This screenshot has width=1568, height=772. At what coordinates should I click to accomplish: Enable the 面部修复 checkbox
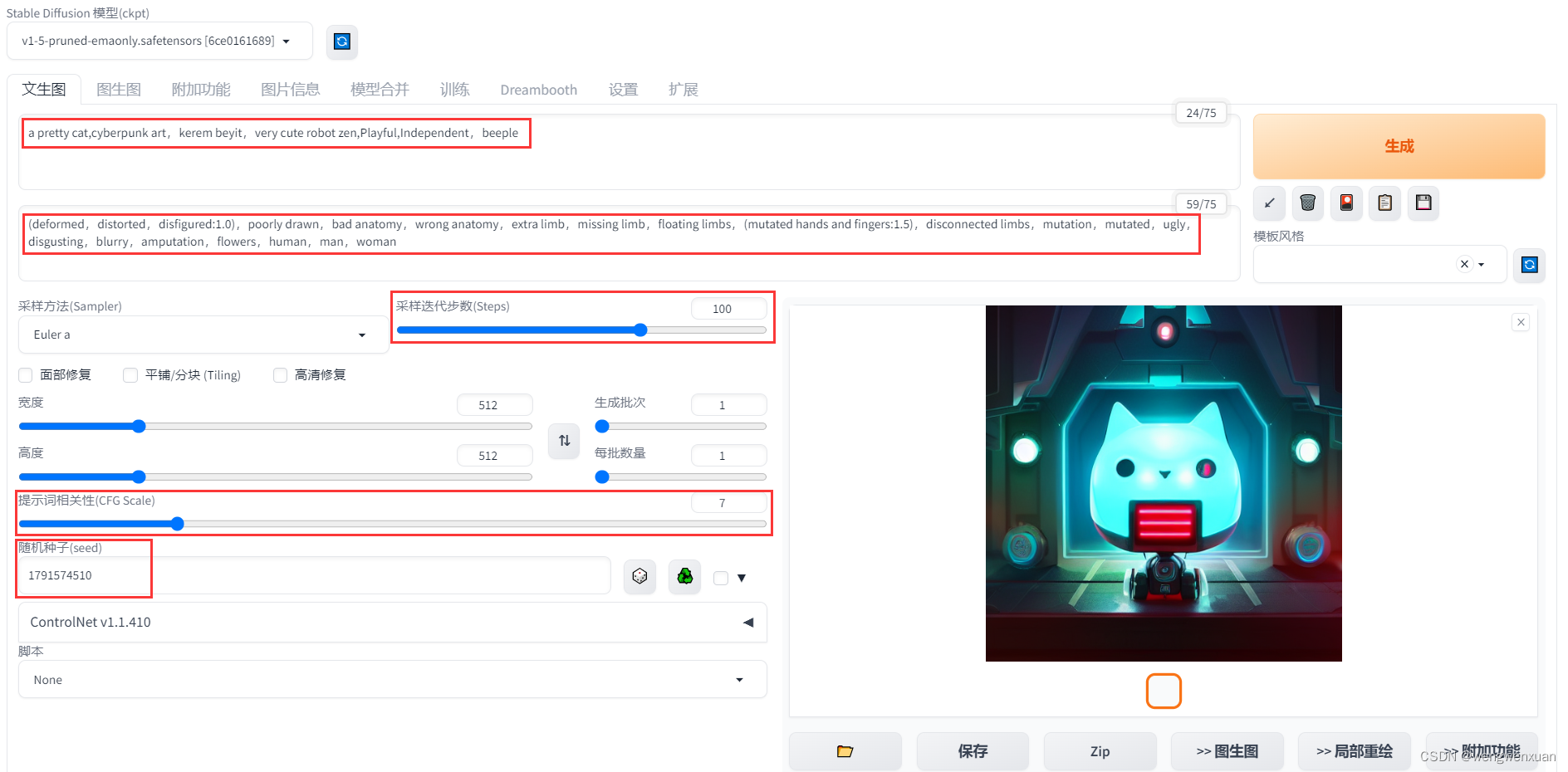pyautogui.click(x=26, y=375)
